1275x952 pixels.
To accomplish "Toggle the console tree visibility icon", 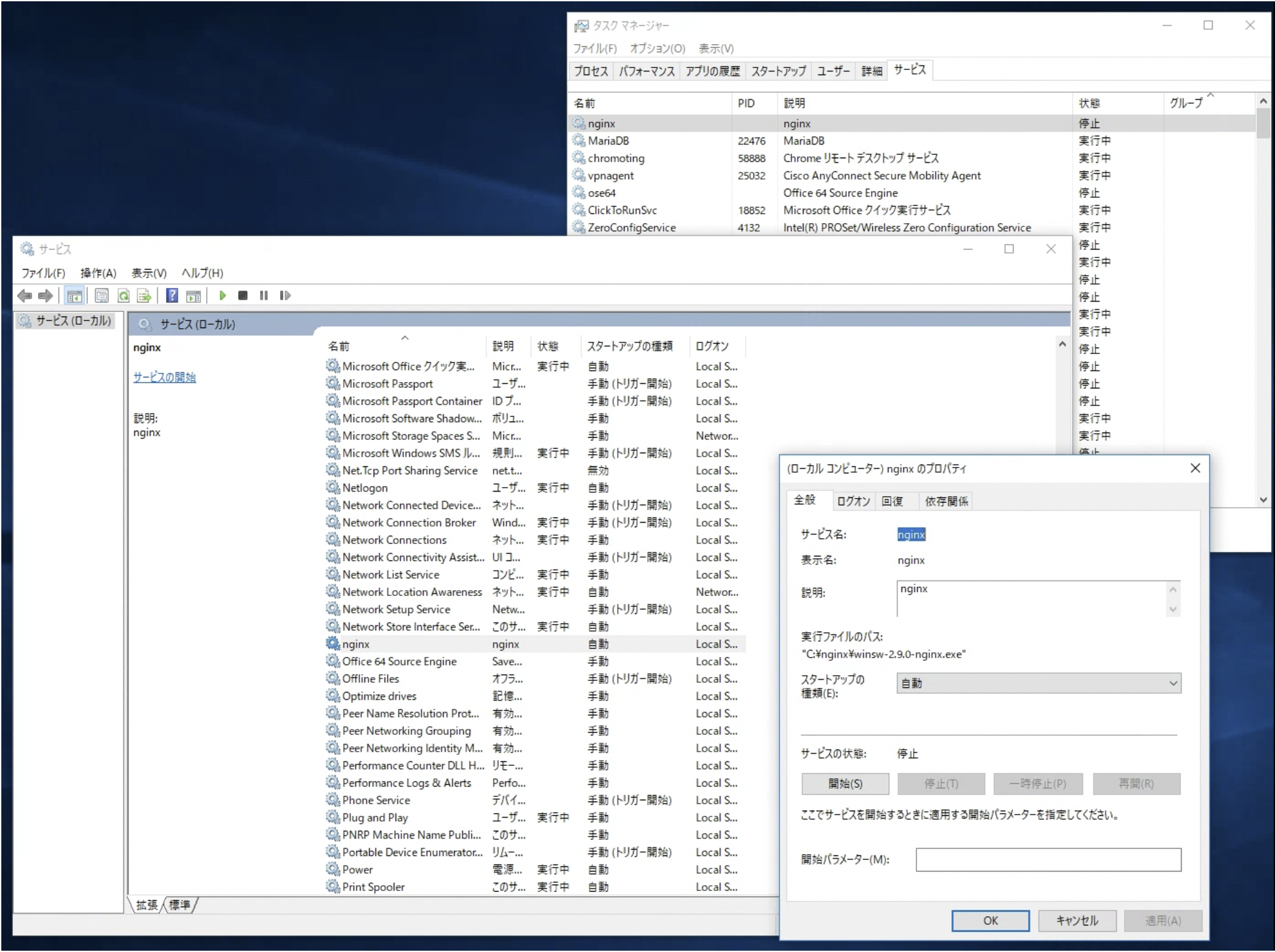I will [75, 296].
